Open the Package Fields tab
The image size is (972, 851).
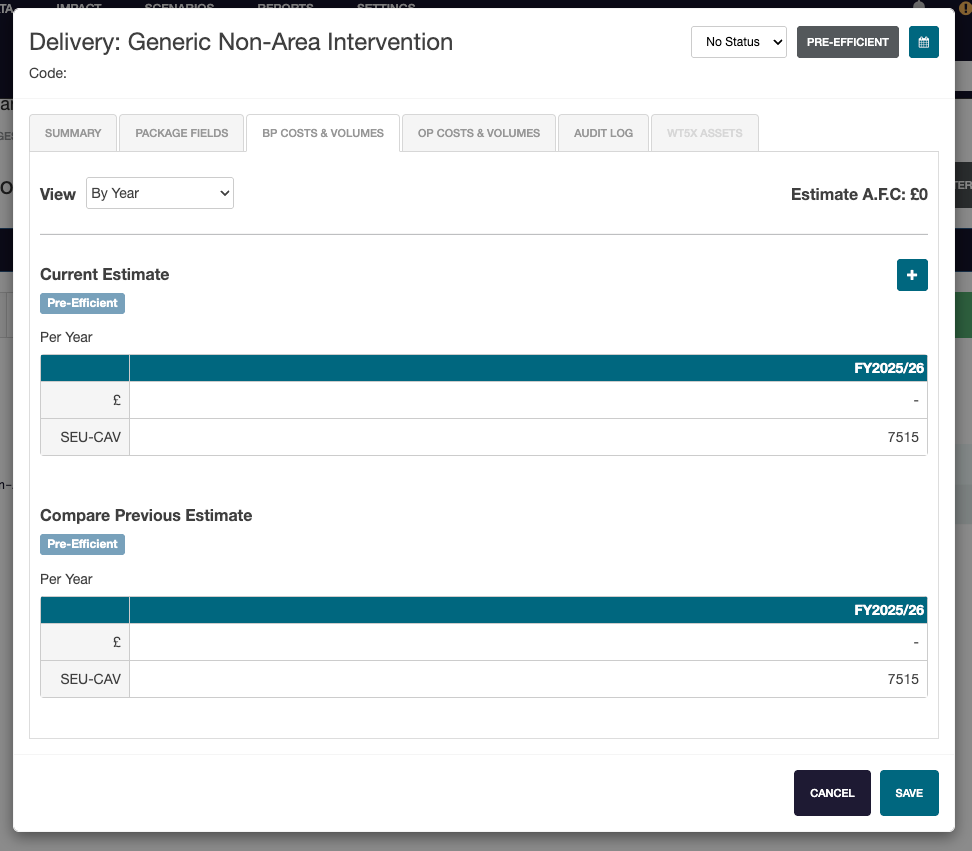pos(182,133)
